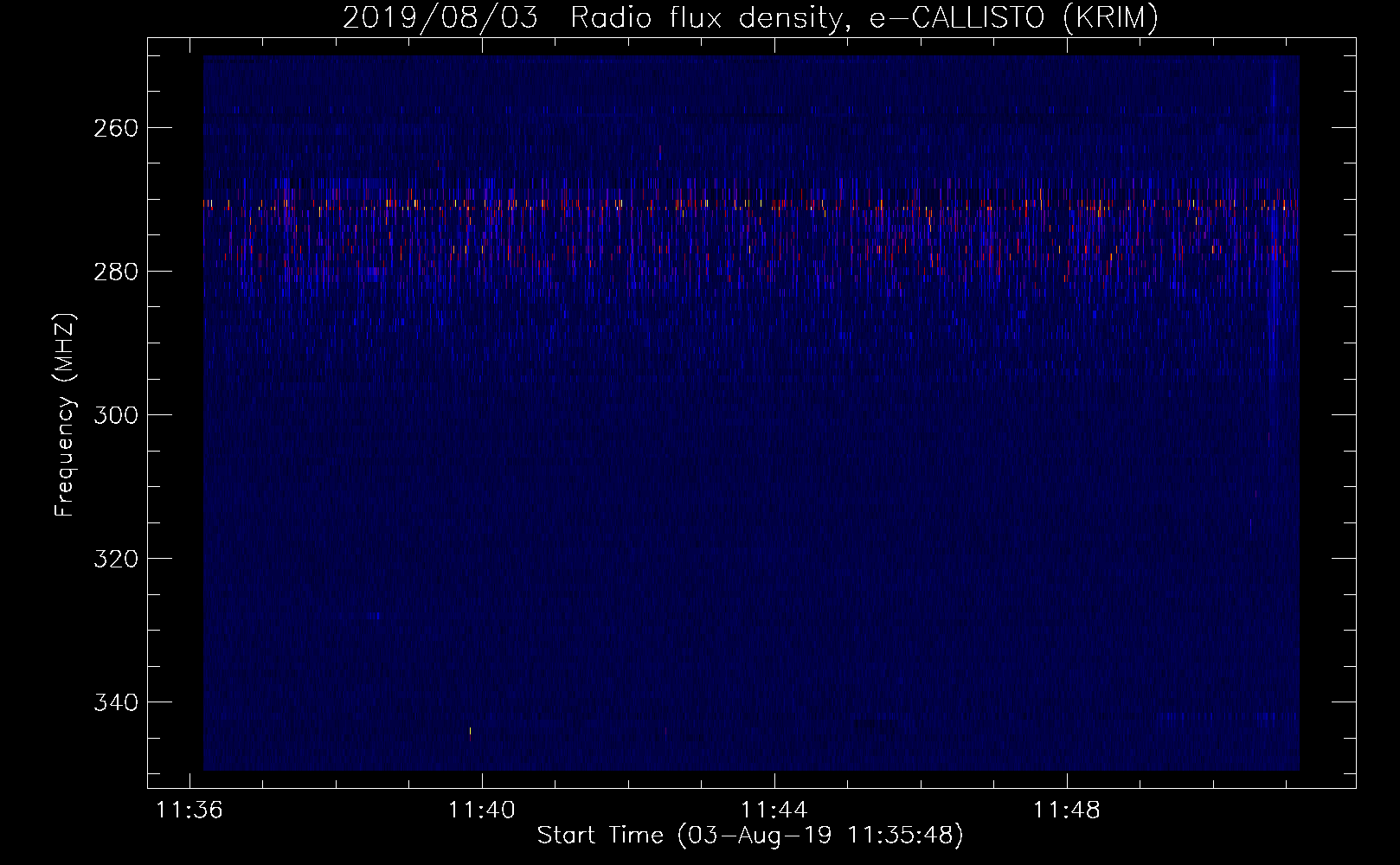Click the date "2019/08/03" in the title
This screenshot has width=1400, height=865.
(x=440, y=17)
